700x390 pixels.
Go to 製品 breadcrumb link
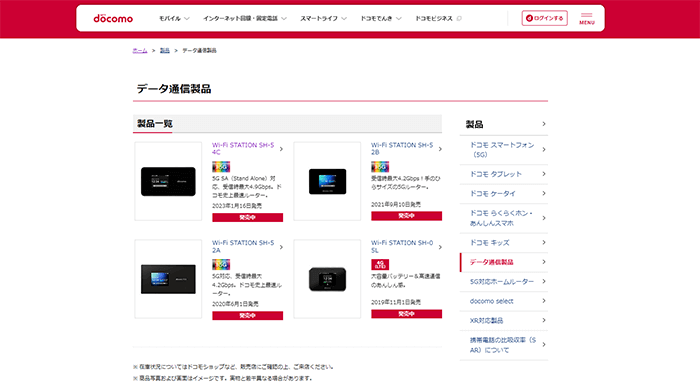pos(165,50)
